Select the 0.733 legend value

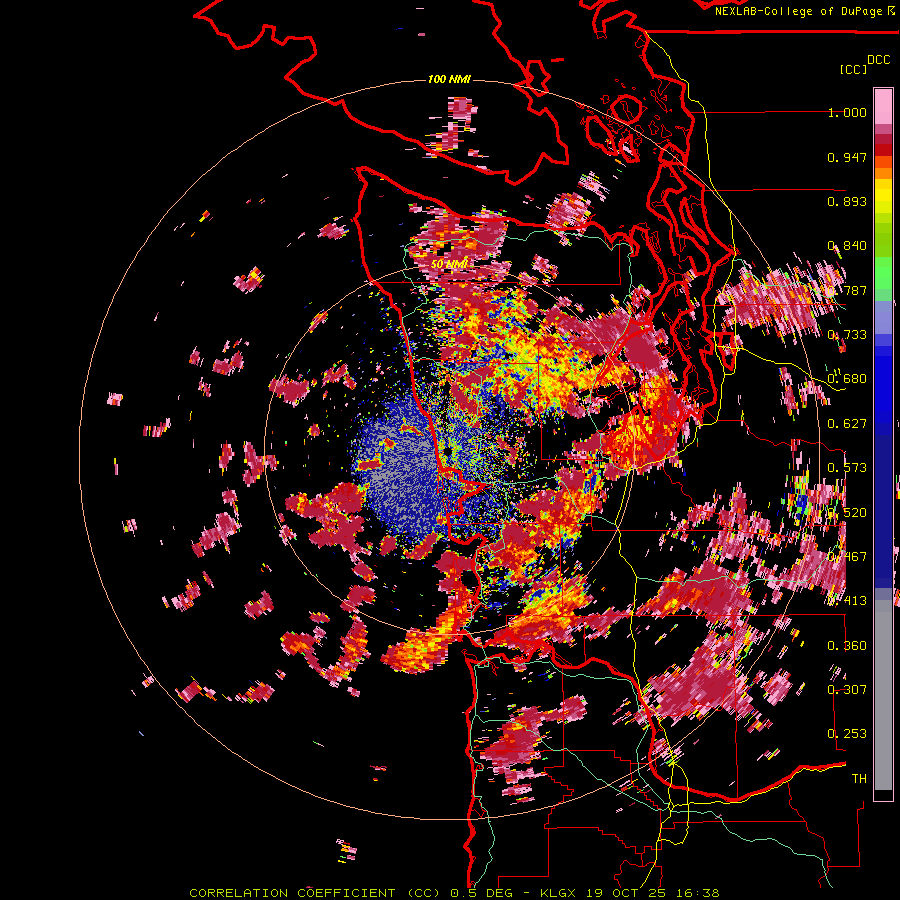click(x=847, y=335)
